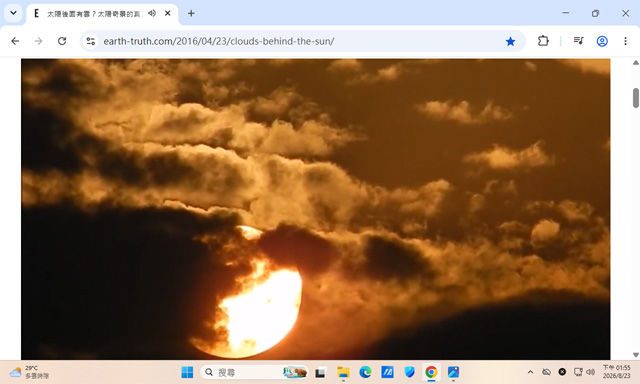Show hidden system tray icons
This screenshot has width=640, height=384.
pyautogui.click(x=530, y=372)
